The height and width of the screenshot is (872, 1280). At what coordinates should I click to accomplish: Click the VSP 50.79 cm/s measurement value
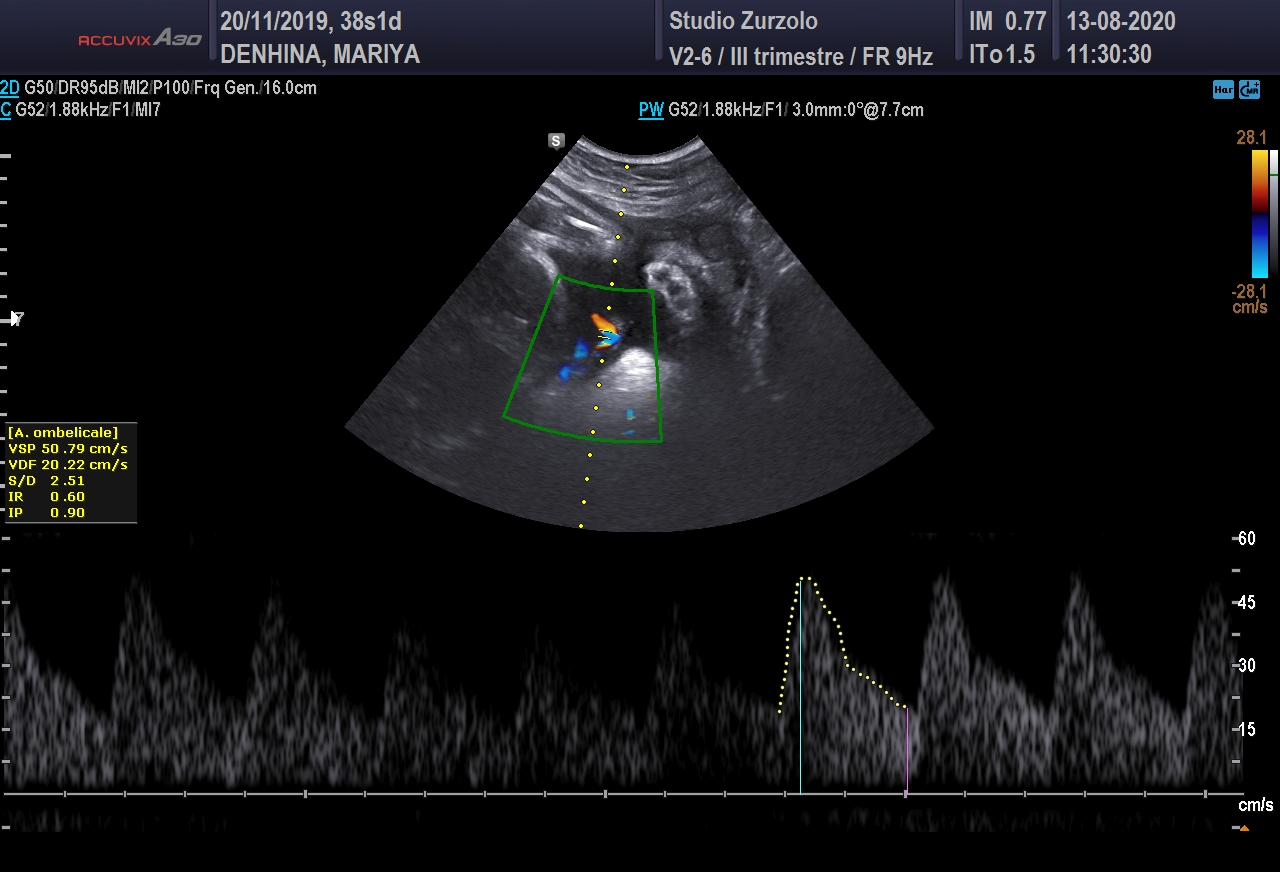coord(68,449)
